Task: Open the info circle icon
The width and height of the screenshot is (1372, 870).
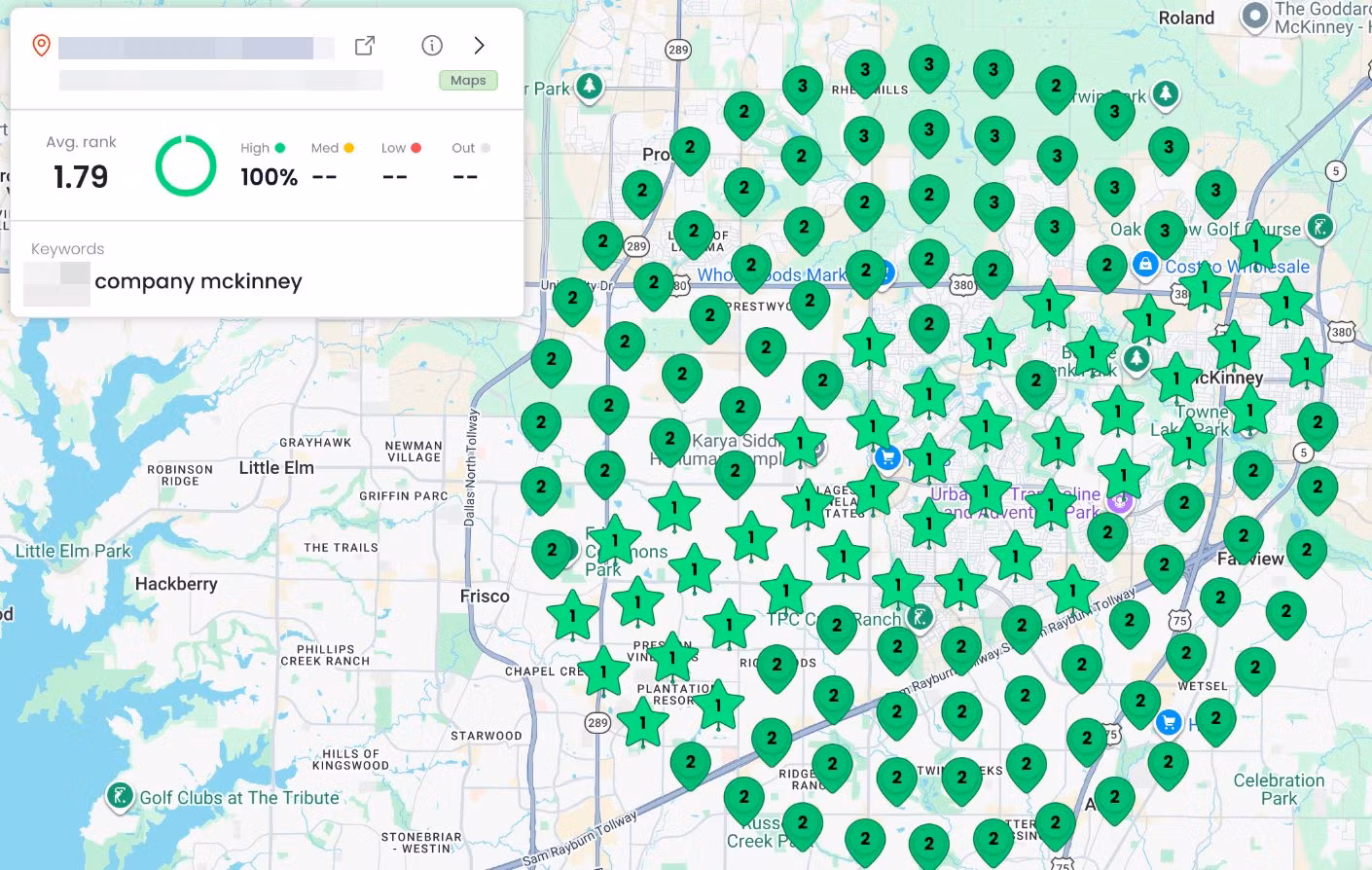Action: [x=432, y=46]
